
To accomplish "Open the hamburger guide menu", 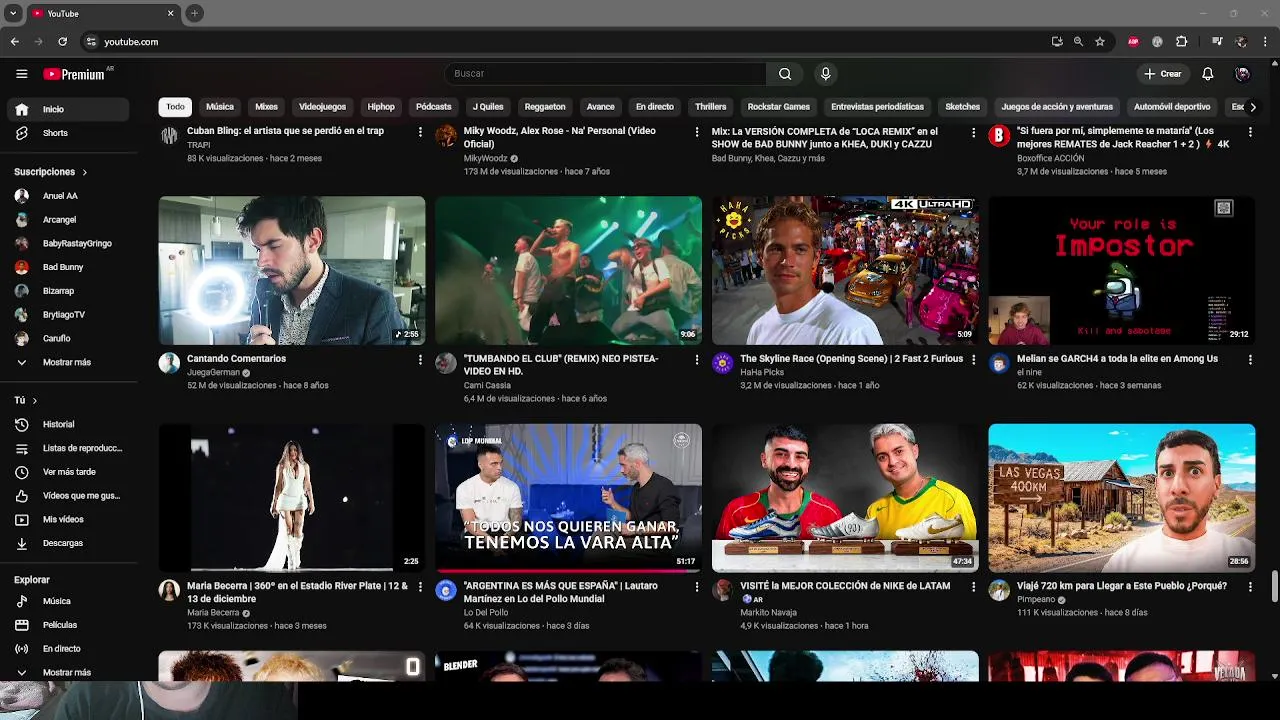I will click(x=21, y=73).
